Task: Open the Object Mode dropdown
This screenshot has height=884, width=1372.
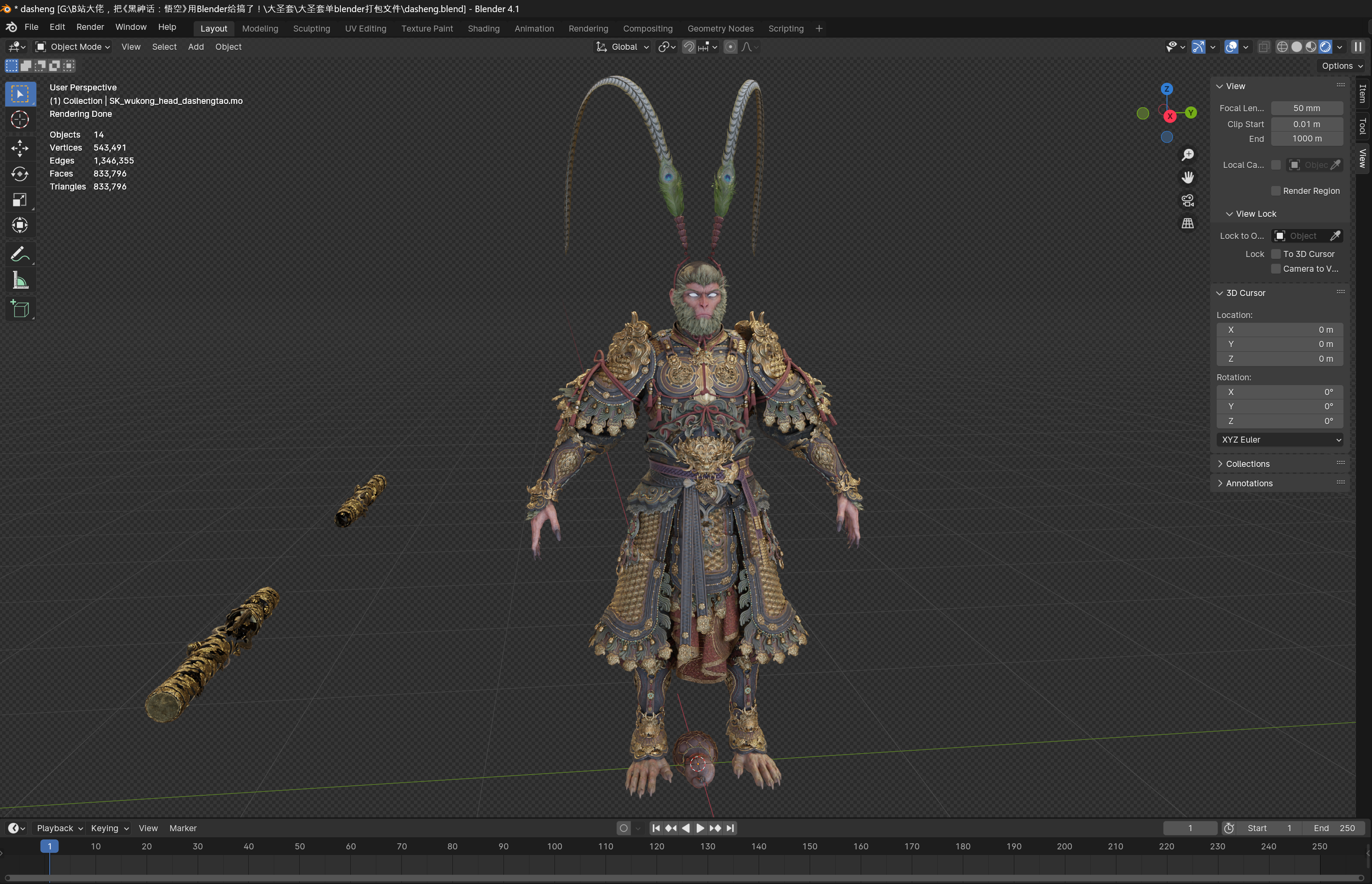Action: [x=73, y=46]
